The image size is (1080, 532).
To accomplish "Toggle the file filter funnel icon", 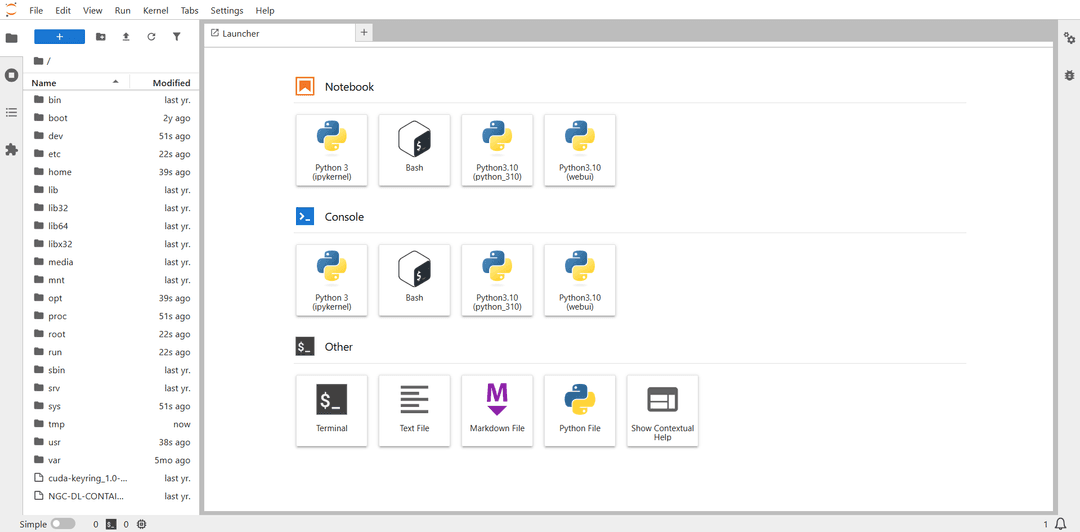I will tap(176, 37).
